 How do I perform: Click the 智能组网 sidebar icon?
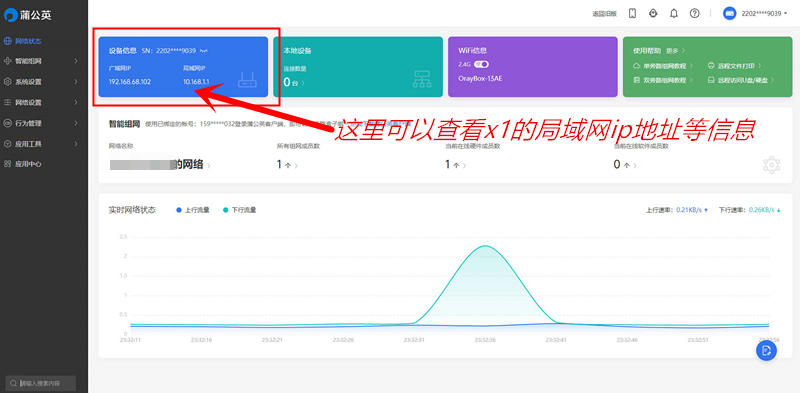[x=8, y=61]
